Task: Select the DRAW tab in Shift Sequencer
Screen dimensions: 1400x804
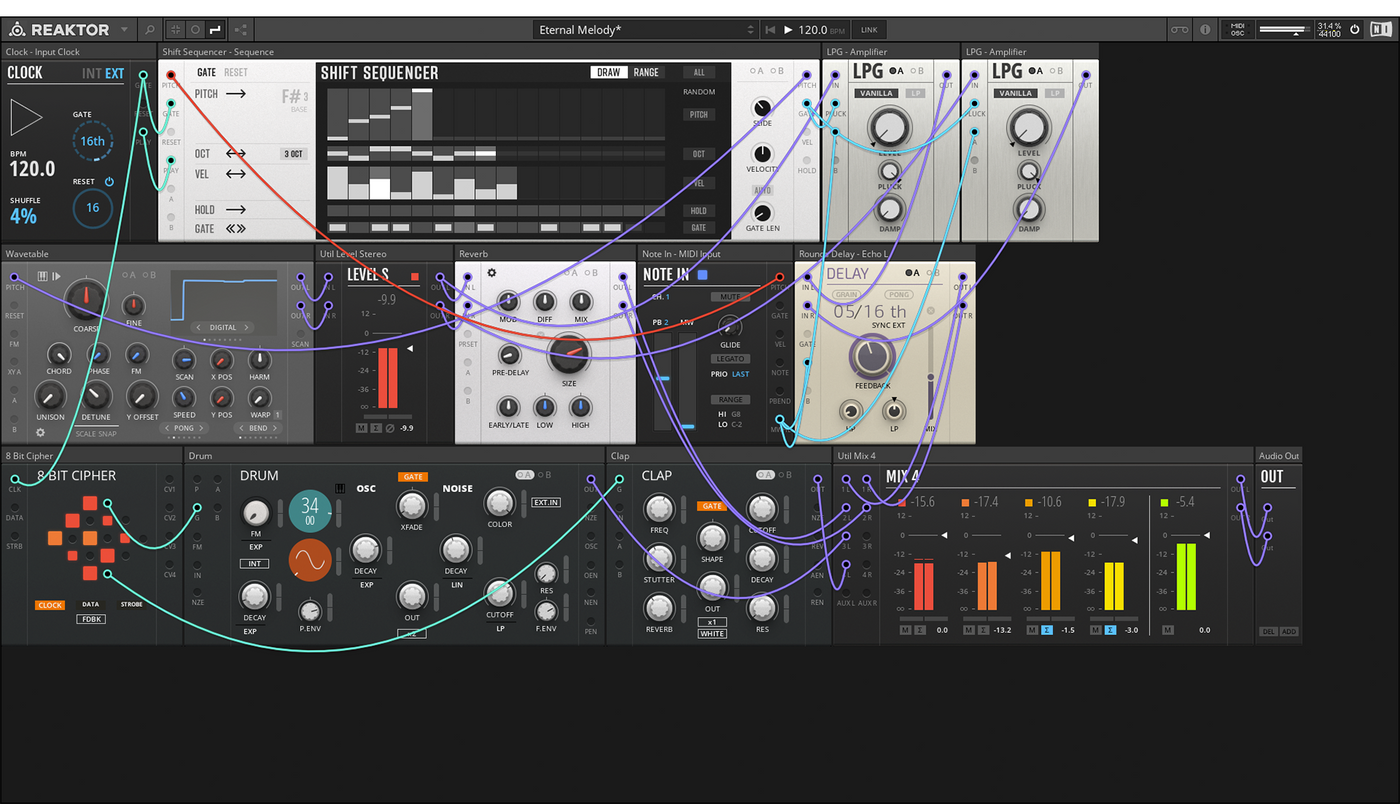Action: pos(608,72)
